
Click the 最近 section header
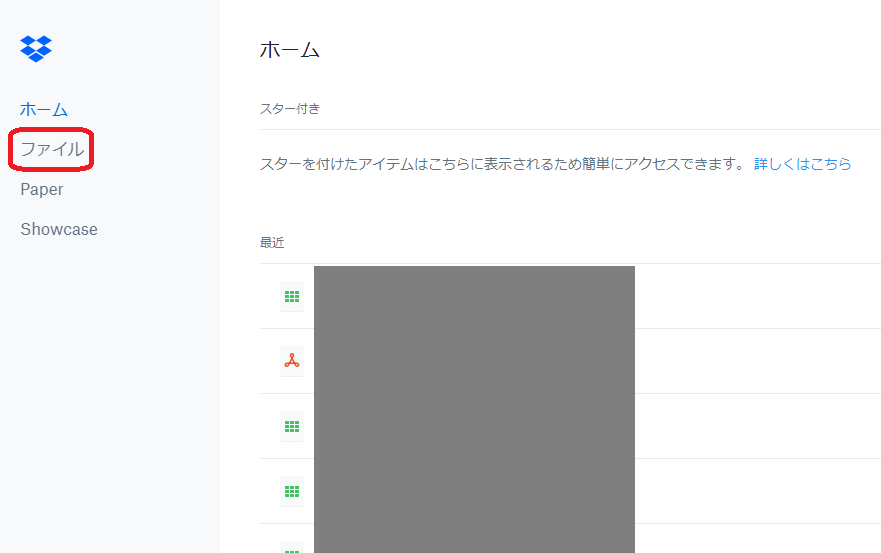(272, 242)
